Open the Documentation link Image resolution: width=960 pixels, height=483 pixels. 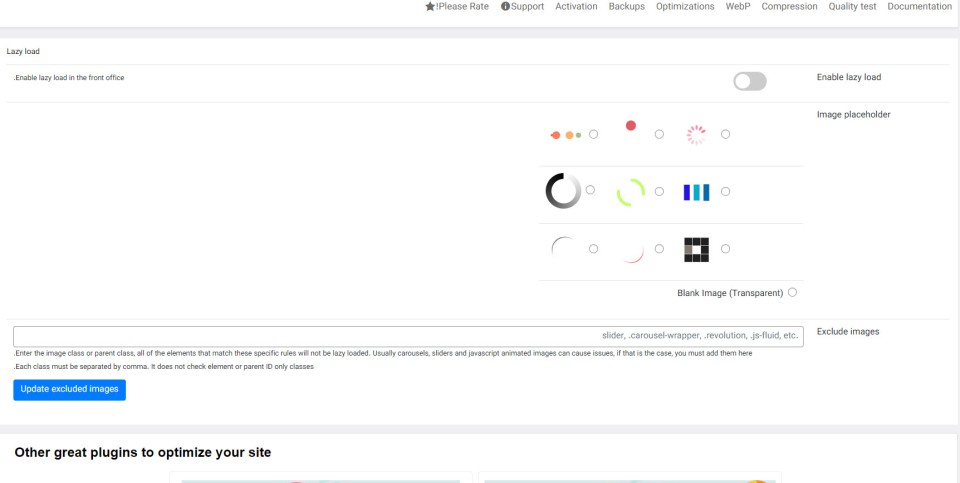pyautogui.click(x=919, y=6)
